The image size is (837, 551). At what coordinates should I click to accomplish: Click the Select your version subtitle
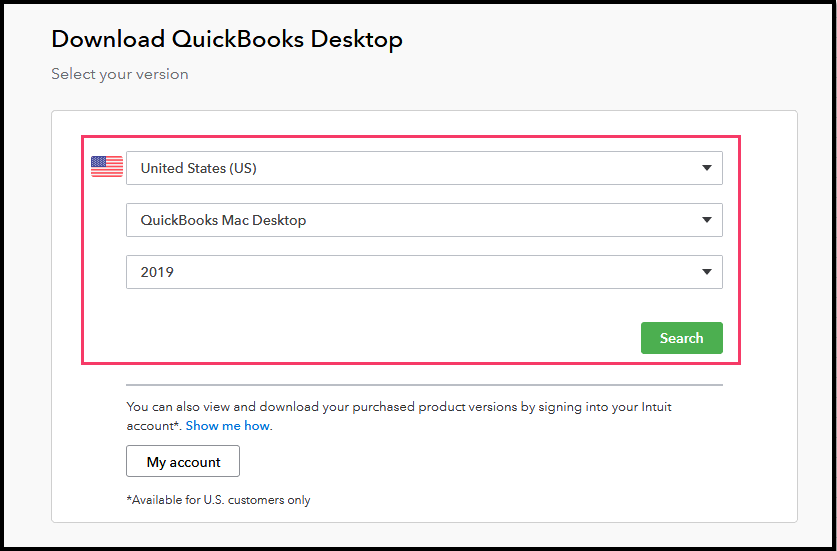click(120, 74)
